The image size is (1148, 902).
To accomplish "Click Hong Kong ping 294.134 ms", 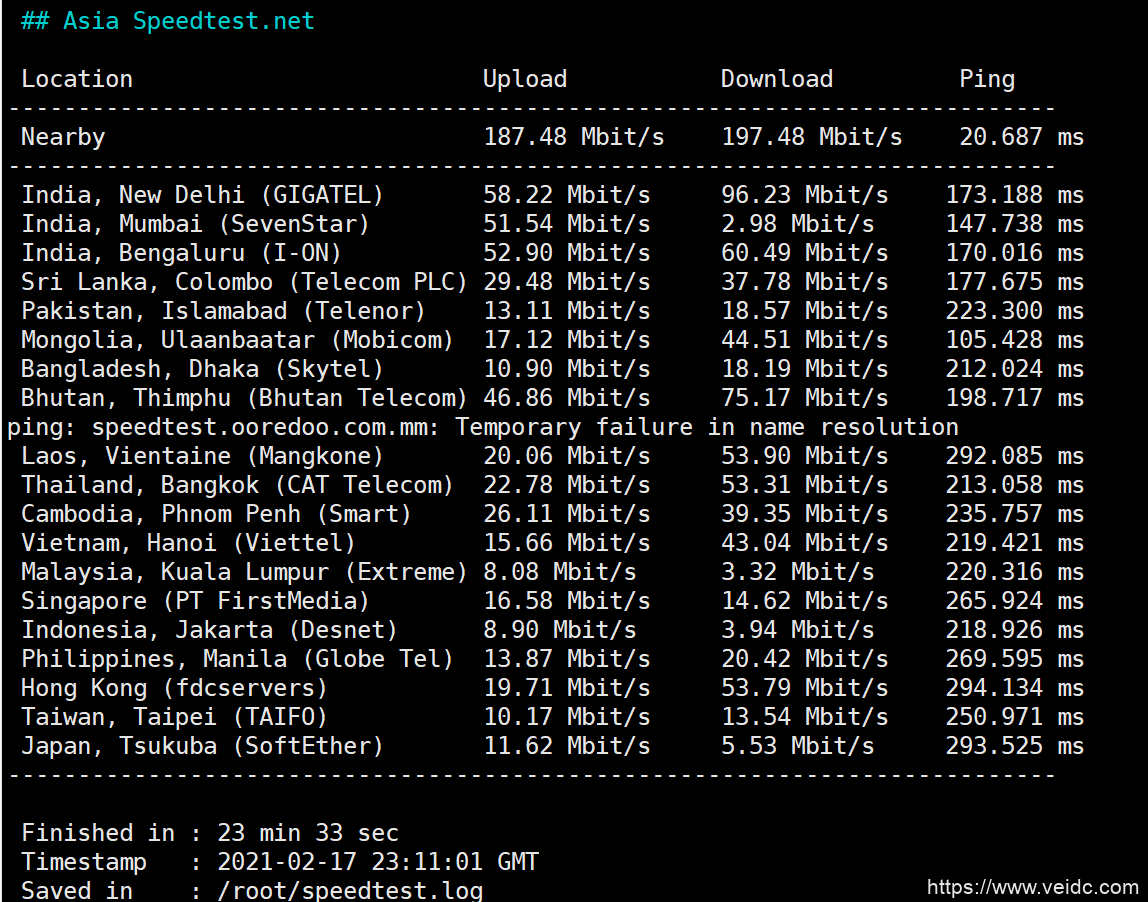I will coord(1015,688).
